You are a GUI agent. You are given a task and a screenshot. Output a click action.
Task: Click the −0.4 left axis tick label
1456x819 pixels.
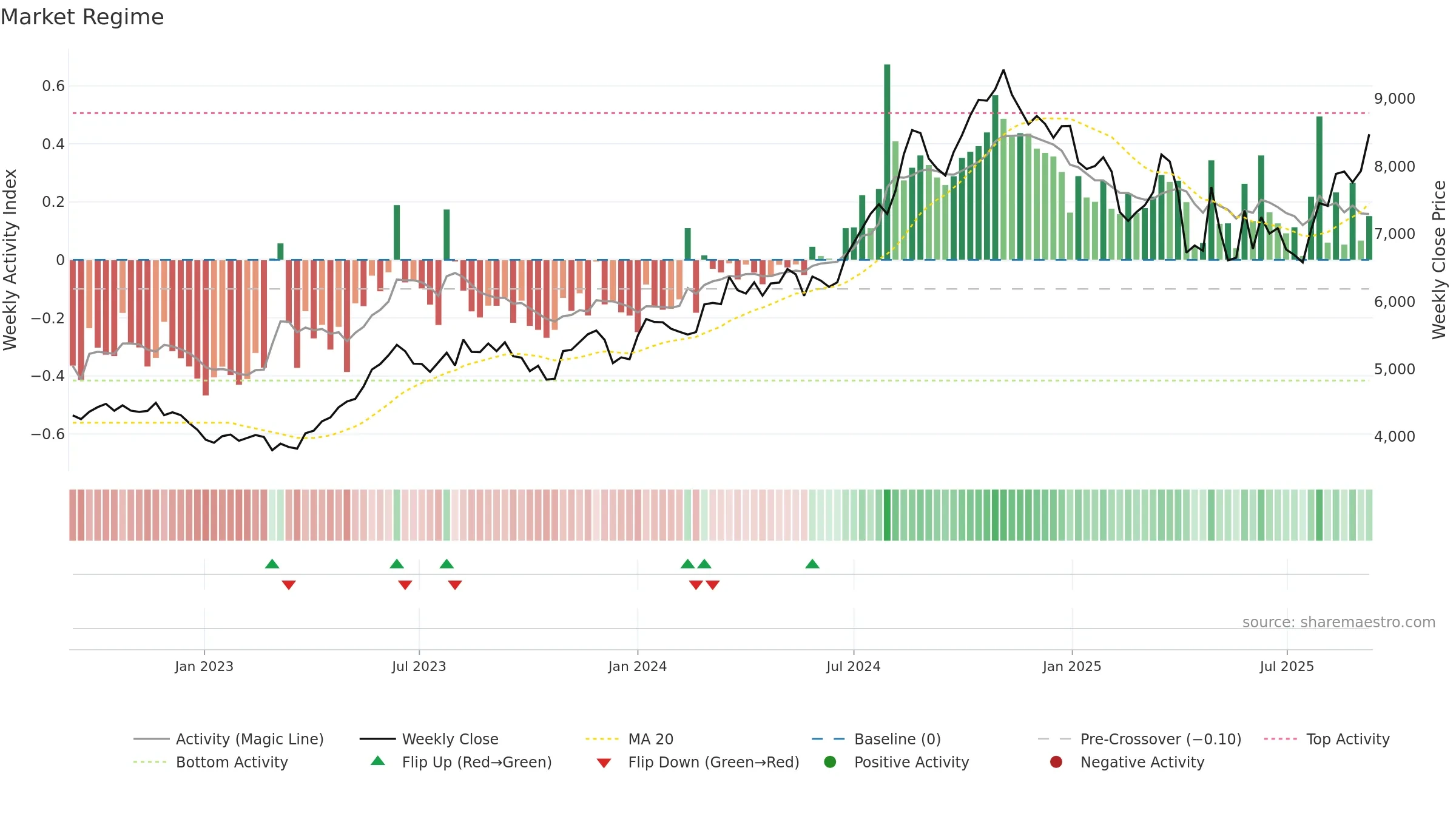click(x=48, y=376)
